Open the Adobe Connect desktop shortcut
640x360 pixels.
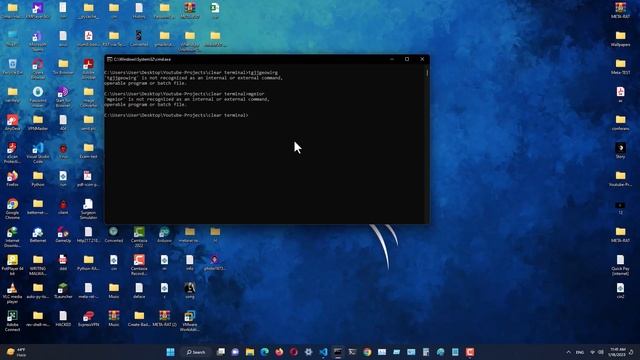(x=12, y=320)
